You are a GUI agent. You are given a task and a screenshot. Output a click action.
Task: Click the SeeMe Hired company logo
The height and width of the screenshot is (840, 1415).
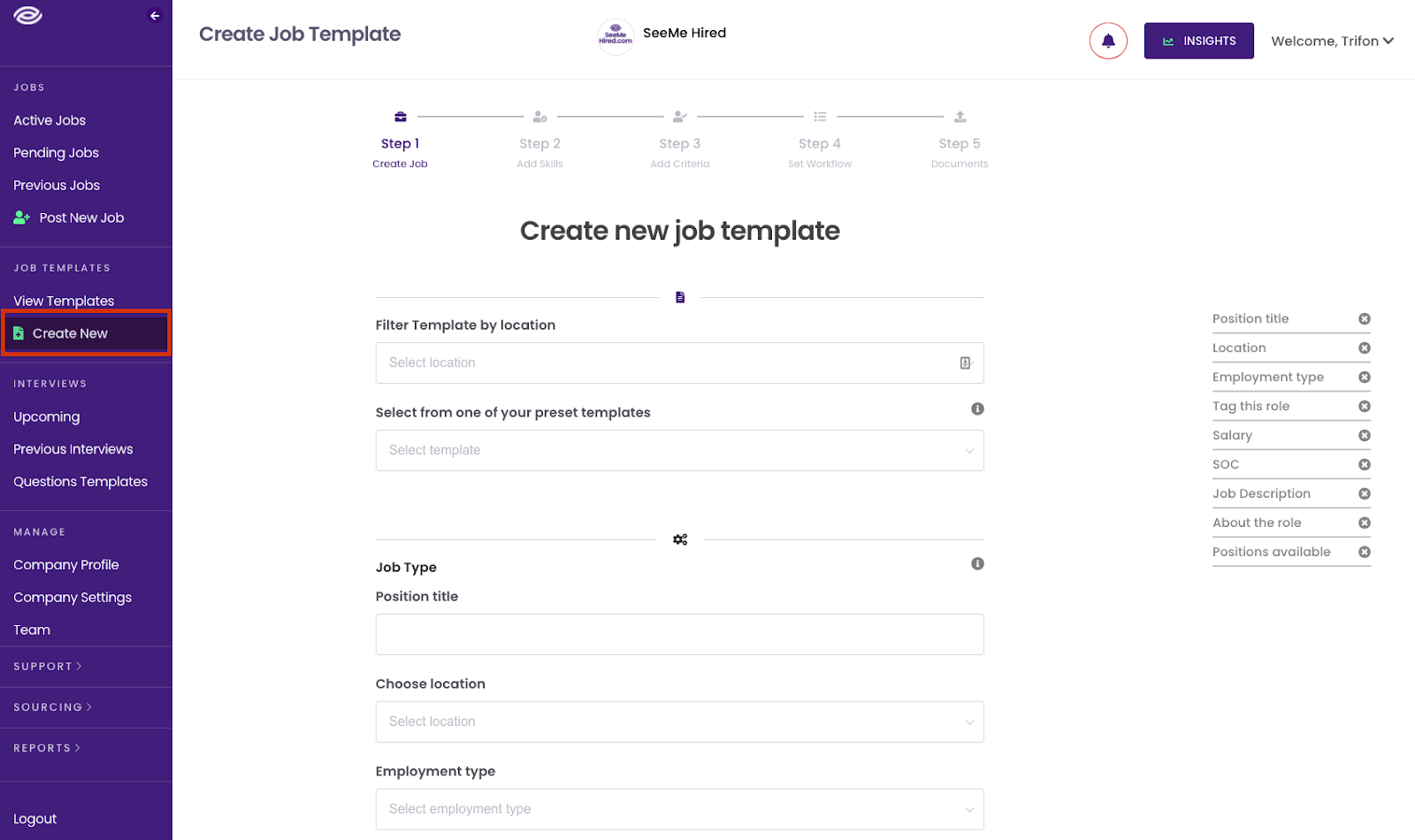pyautogui.click(x=616, y=37)
